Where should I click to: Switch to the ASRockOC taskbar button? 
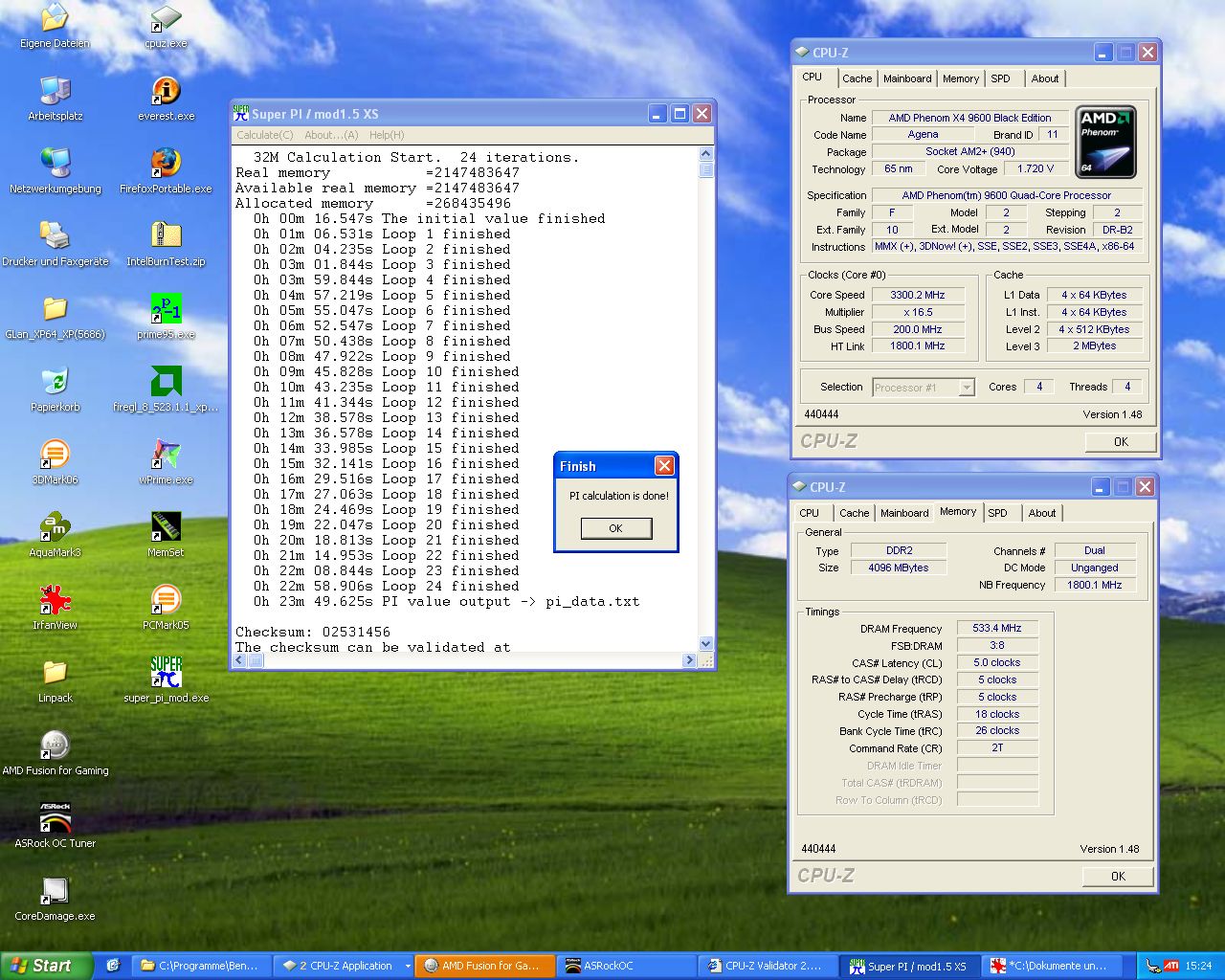point(626,966)
